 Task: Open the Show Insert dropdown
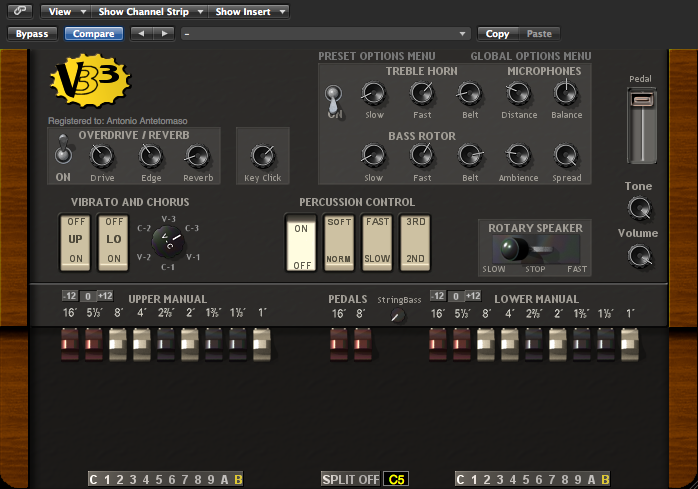point(251,12)
